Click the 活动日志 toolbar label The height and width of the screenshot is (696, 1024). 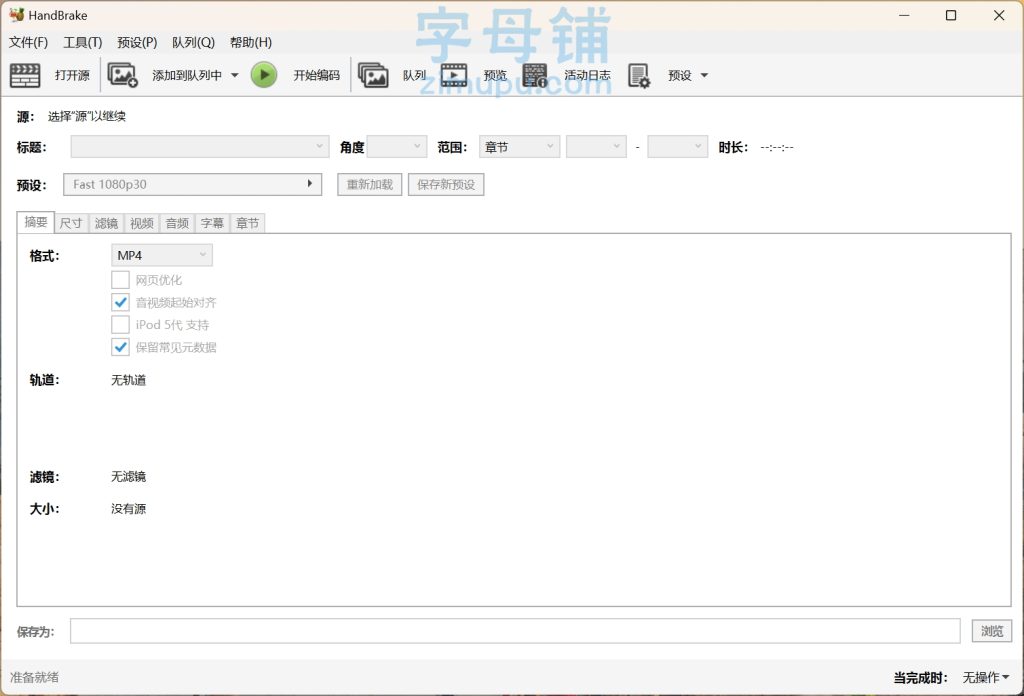(587, 75)
